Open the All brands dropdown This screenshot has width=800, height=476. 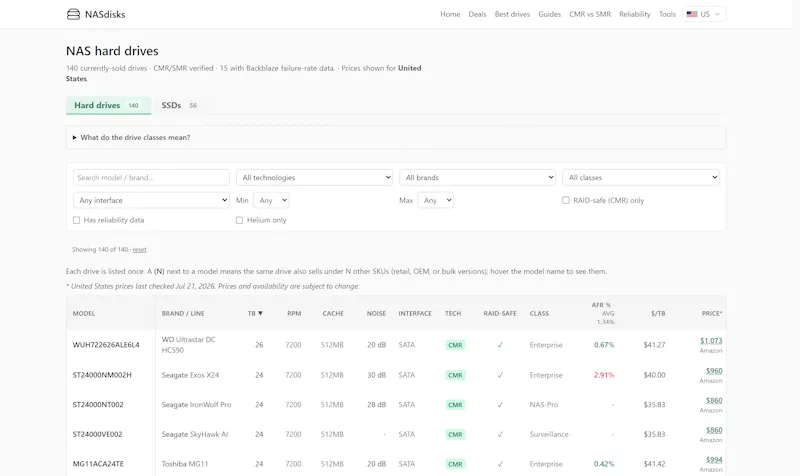click(478, 178)
